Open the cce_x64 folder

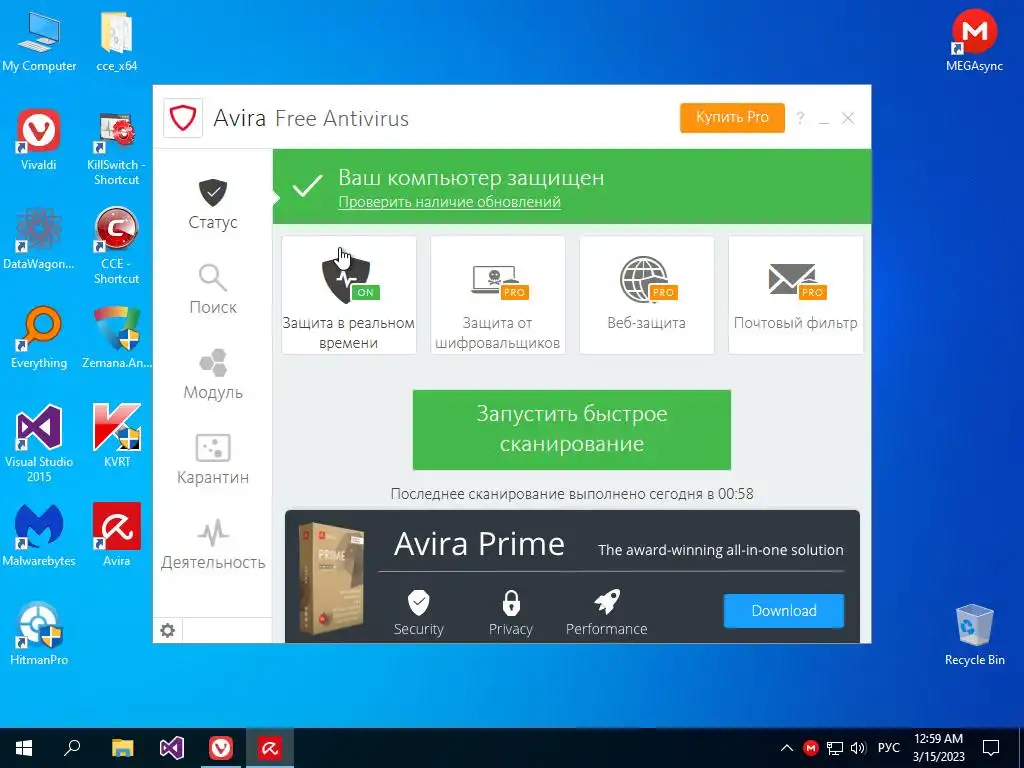tap(116, 42)
